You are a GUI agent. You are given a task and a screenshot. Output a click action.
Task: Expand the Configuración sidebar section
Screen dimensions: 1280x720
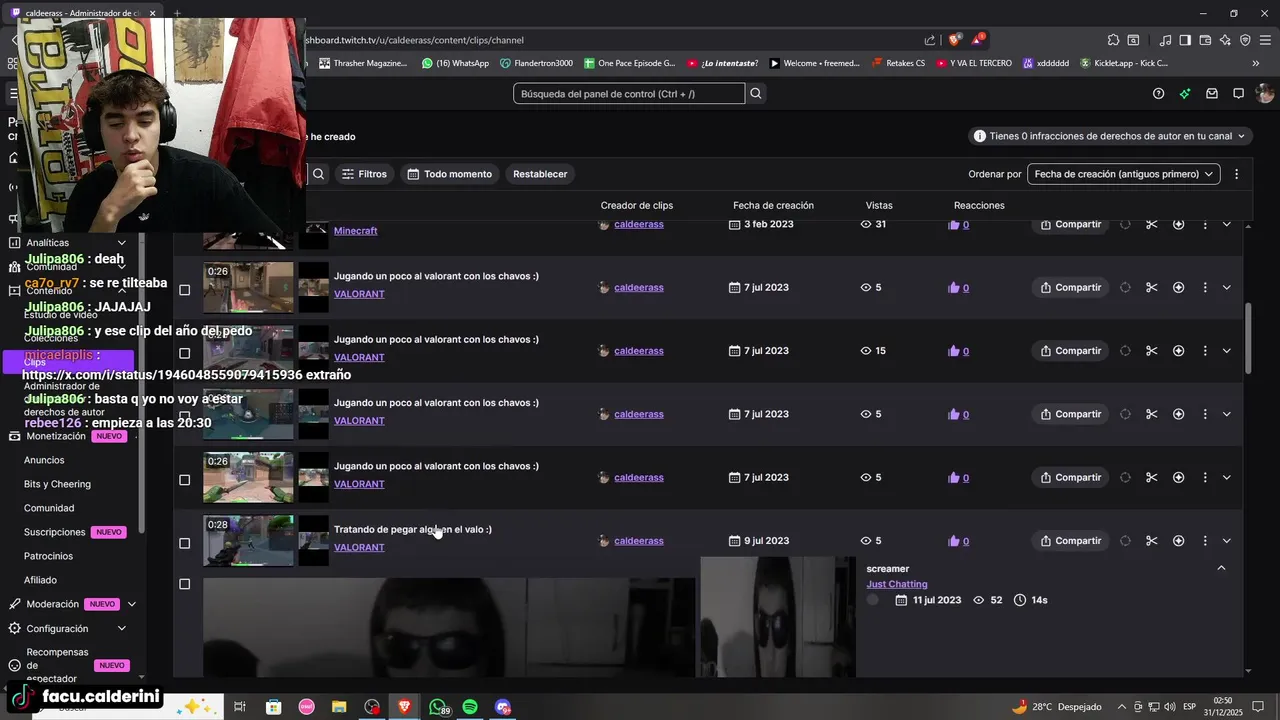point(122,629)
